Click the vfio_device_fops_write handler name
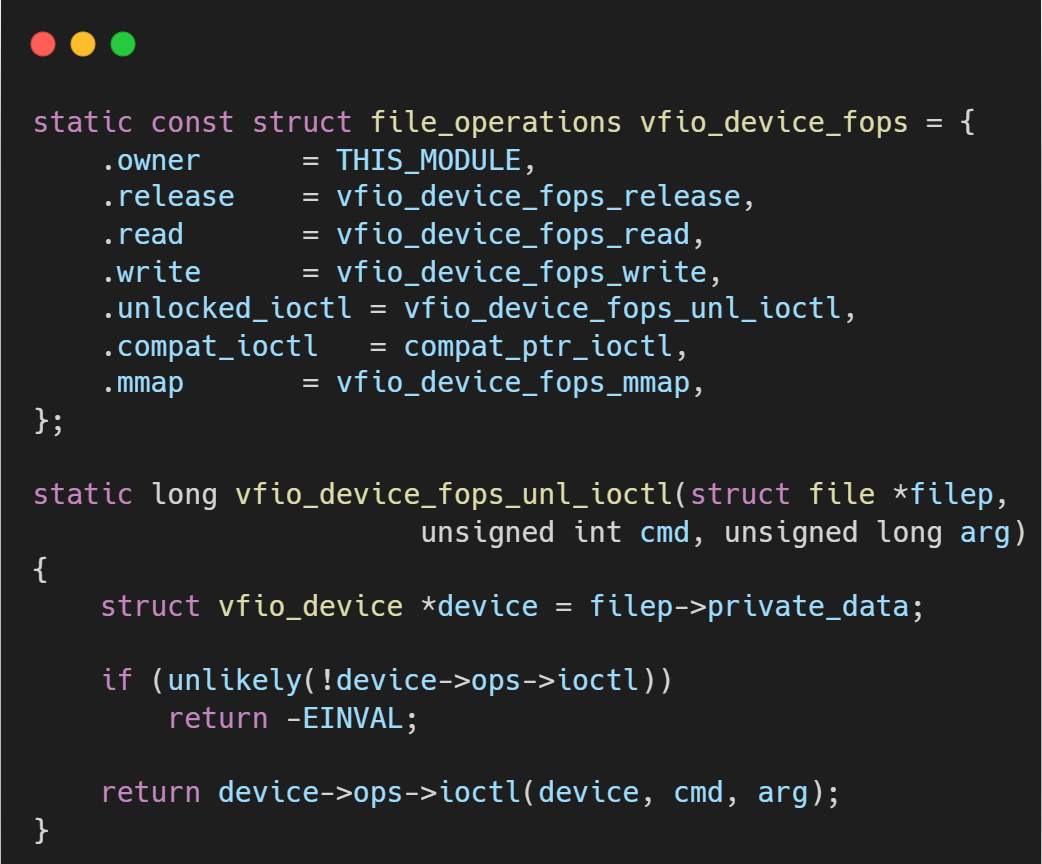1042x864 pixels. 521,272
